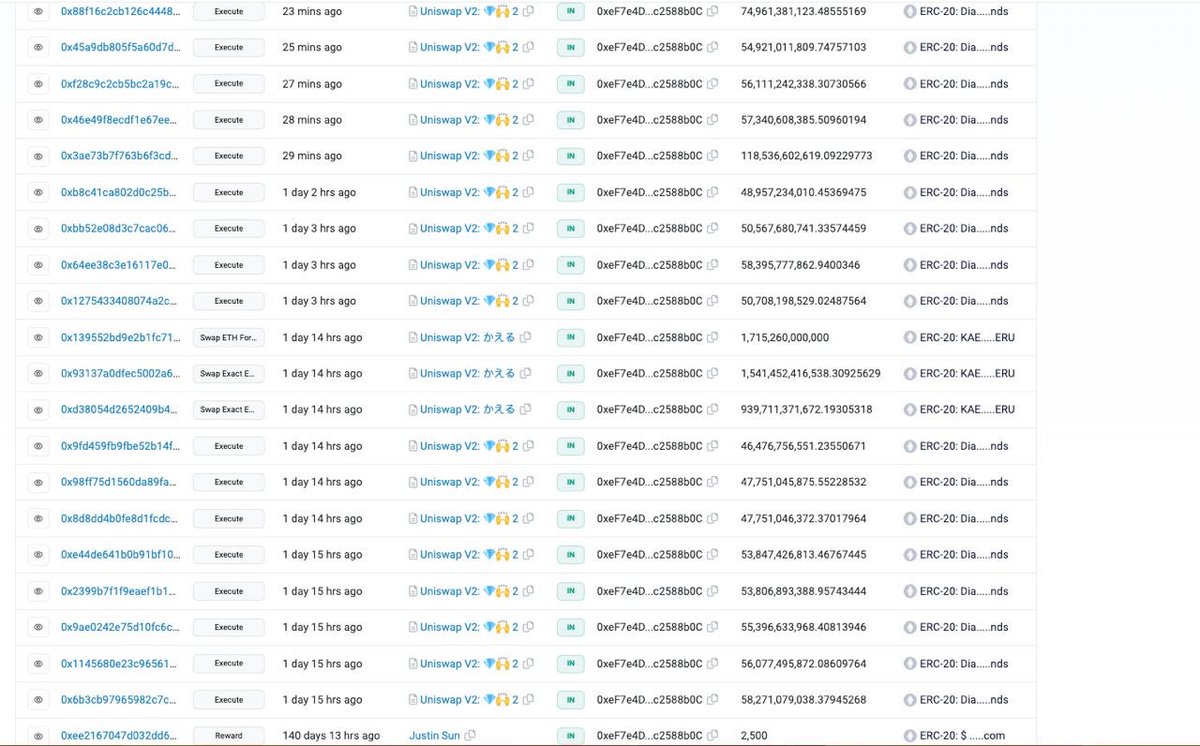
Task: Click recipient address in row 0x3ae73b7f763b6f3cd
Action: (650, 156)
